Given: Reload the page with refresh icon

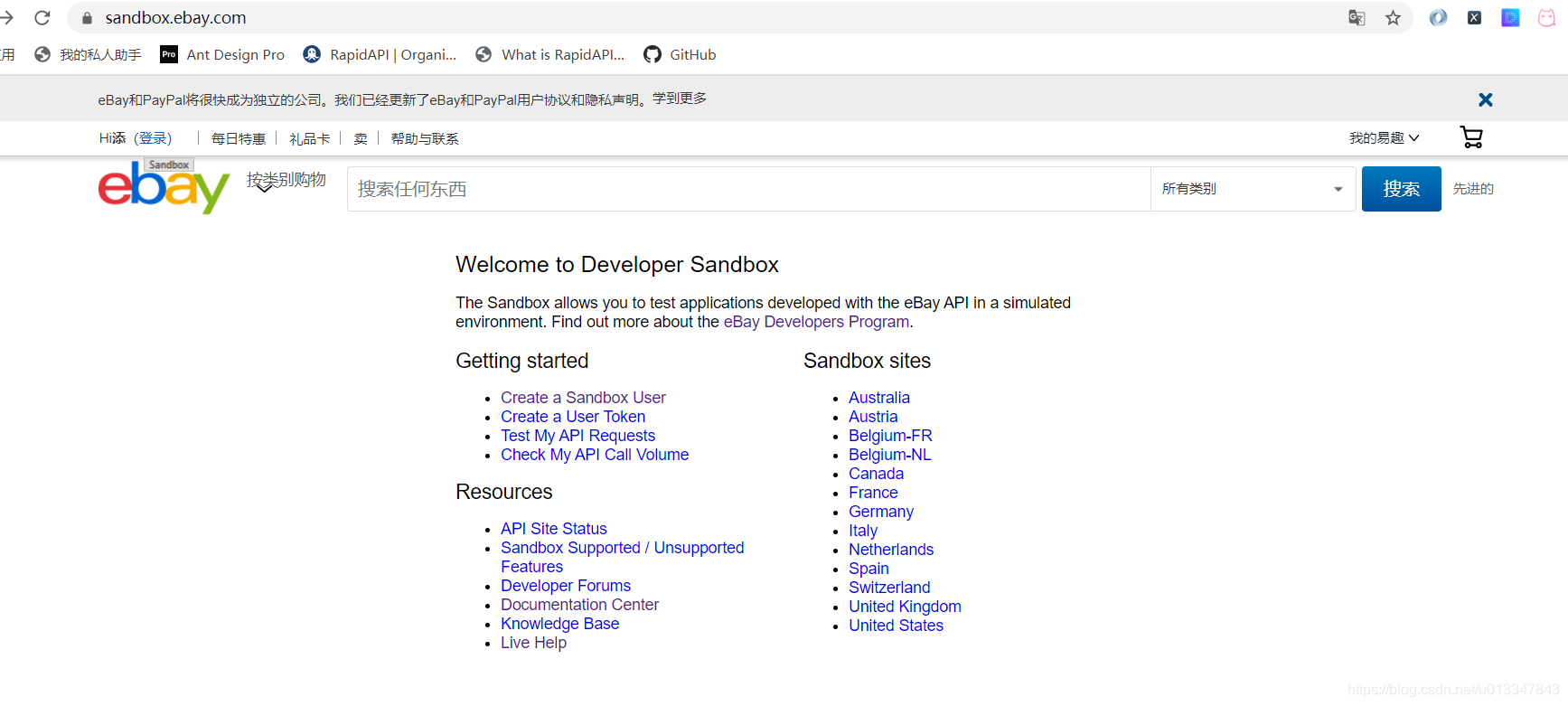Looking at the screenshot, I should [x=42, y=18].
